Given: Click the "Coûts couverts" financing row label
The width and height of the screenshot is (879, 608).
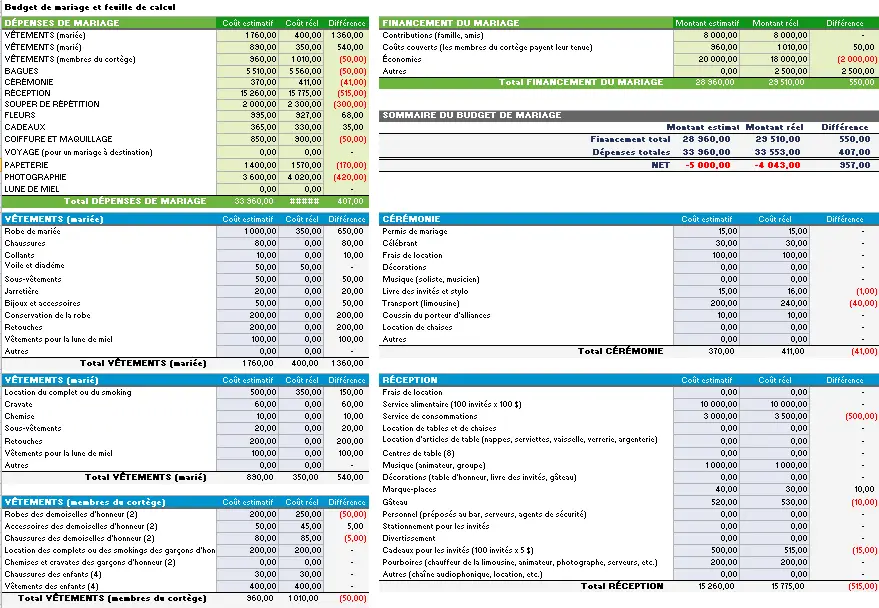Looking at the screenshot, I should [487, 48].
